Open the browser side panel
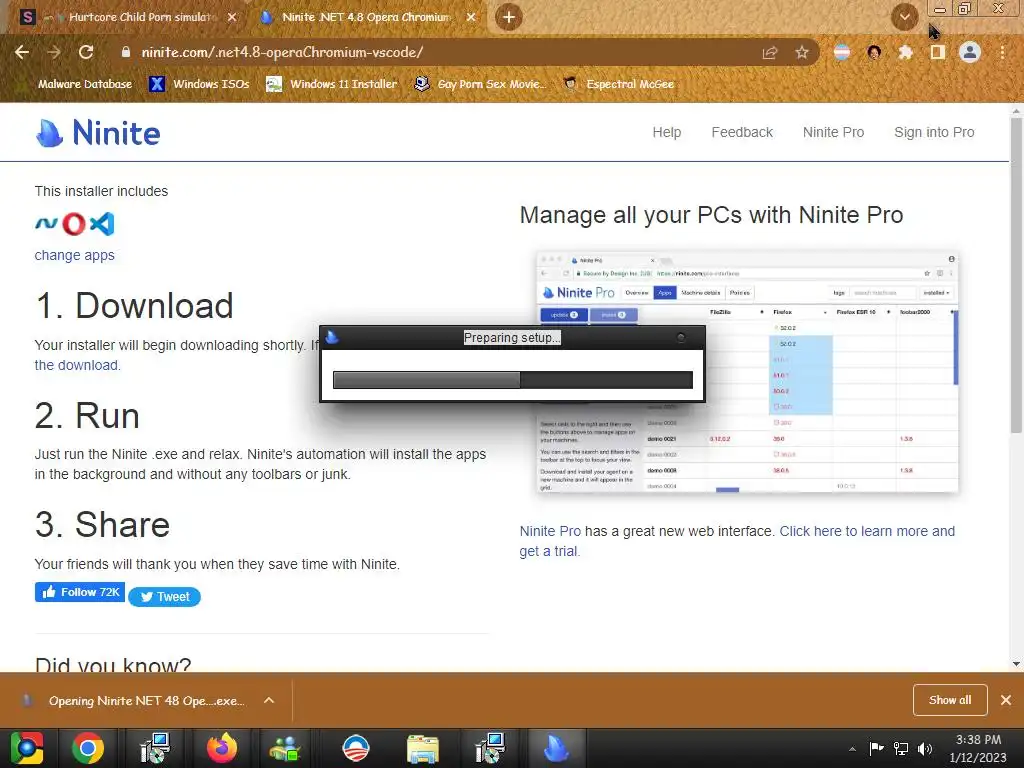The width and height of the screenshot is (1024, 768). coord(938,52)
